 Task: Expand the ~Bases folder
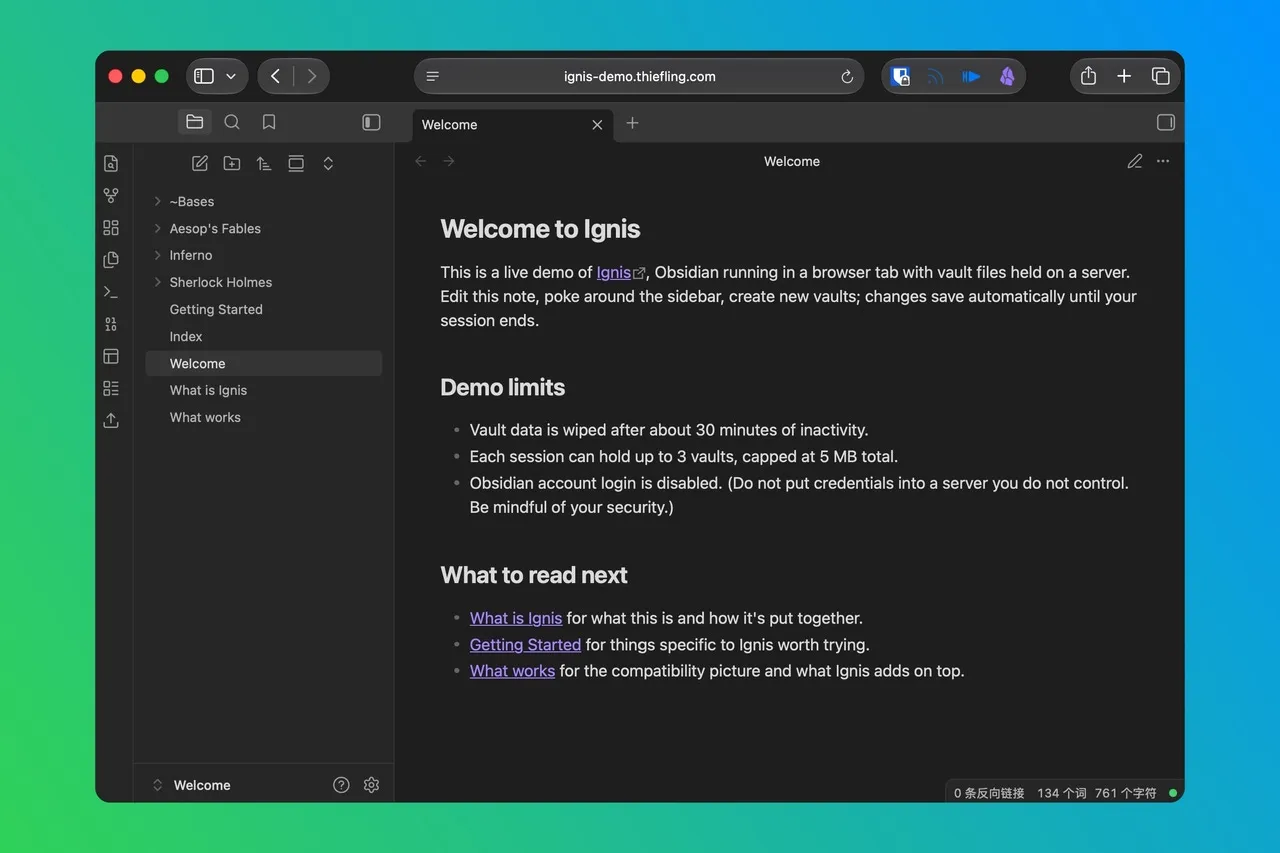[x=158, y=201]
